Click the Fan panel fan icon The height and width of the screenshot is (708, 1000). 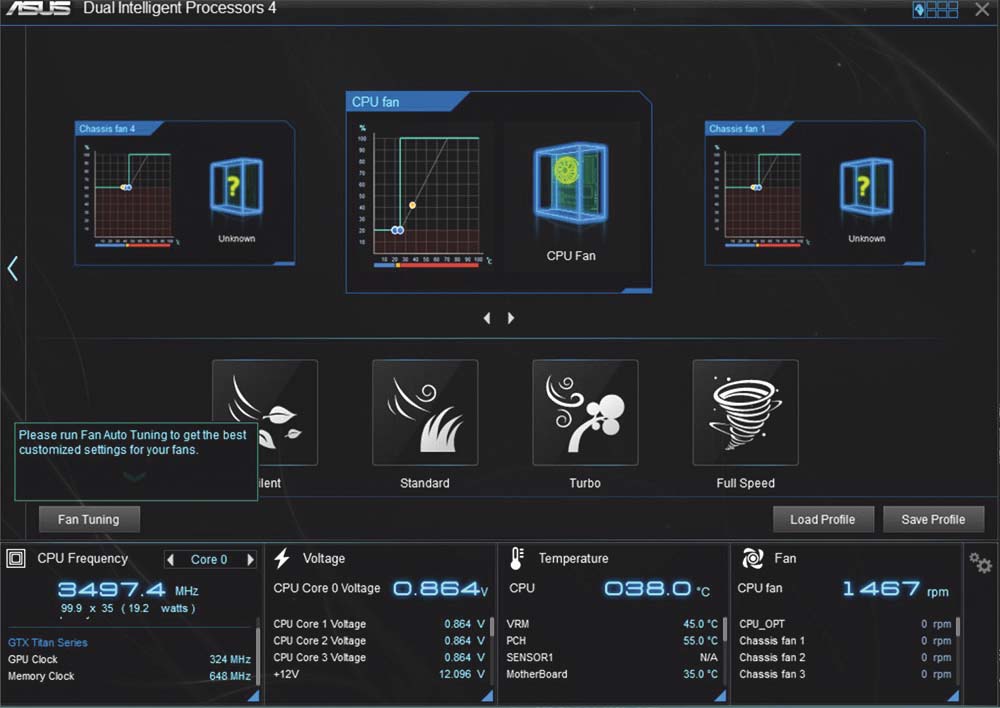point(753,558)
